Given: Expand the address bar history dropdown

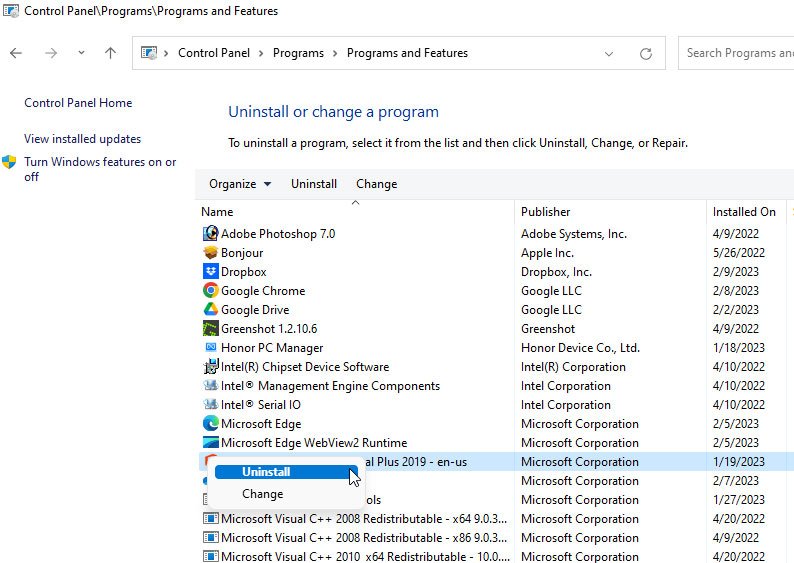Looking at the screenshot, I should point(609,54).
